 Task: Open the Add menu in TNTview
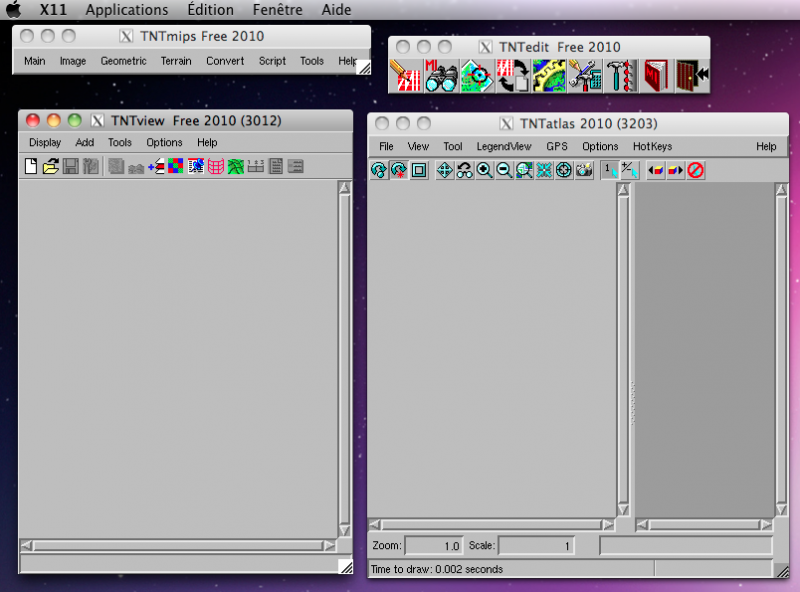point(85,143)
